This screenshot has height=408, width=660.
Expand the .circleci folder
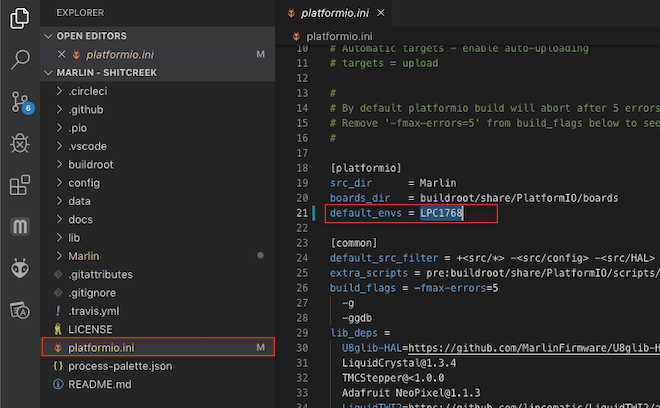tap(59, 91)
